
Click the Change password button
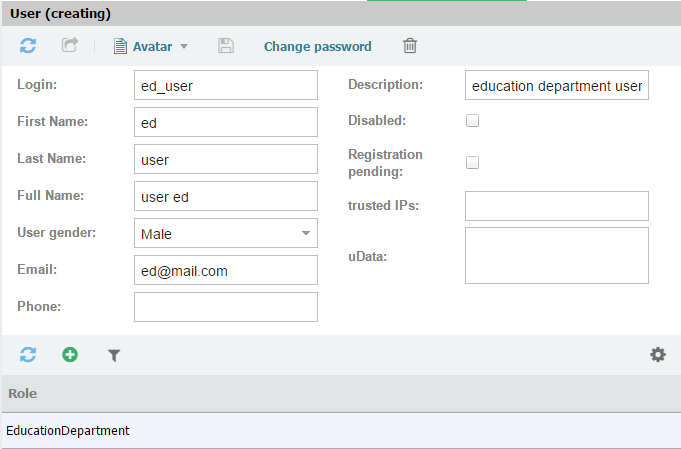click(317, 46)
